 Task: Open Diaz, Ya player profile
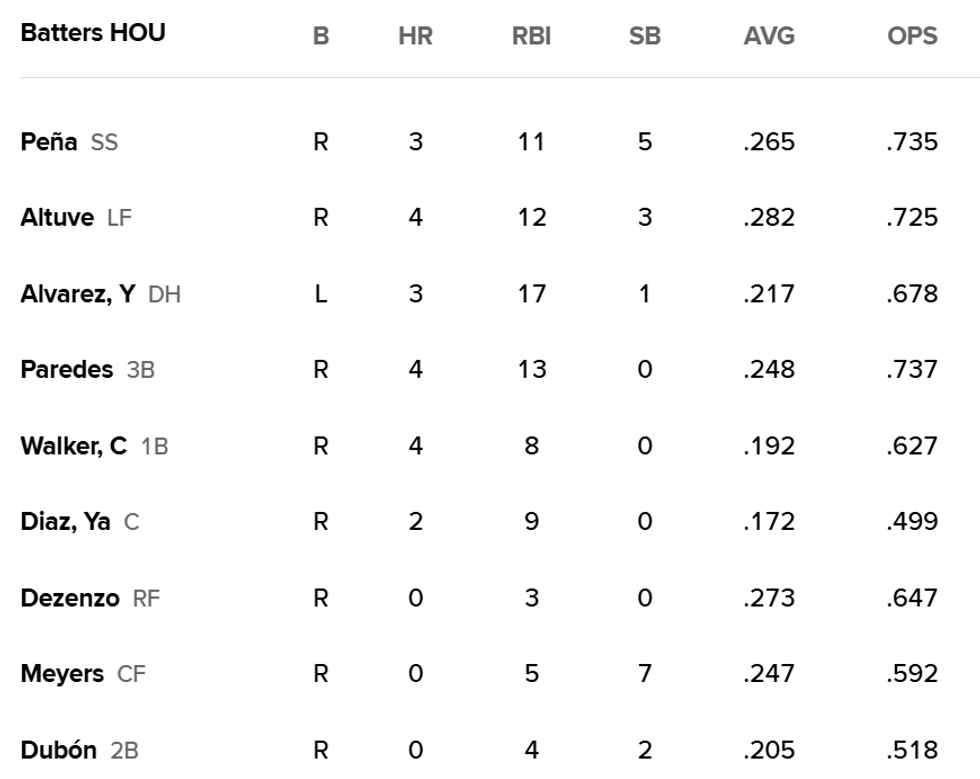click(65, 522)
